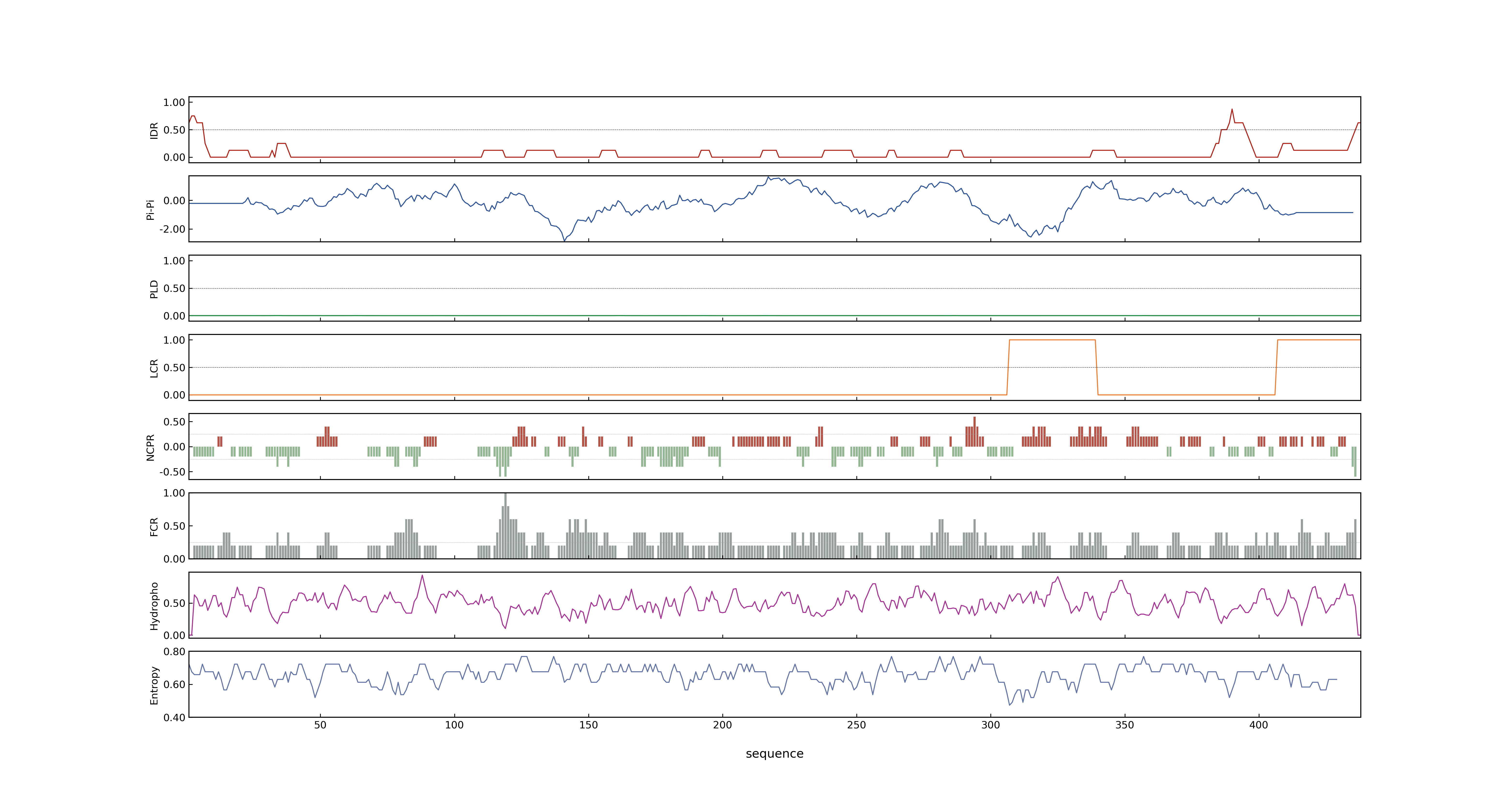1512x806 pixels.
Task: Click the Entropy axis label
Action: pos(154,685)
